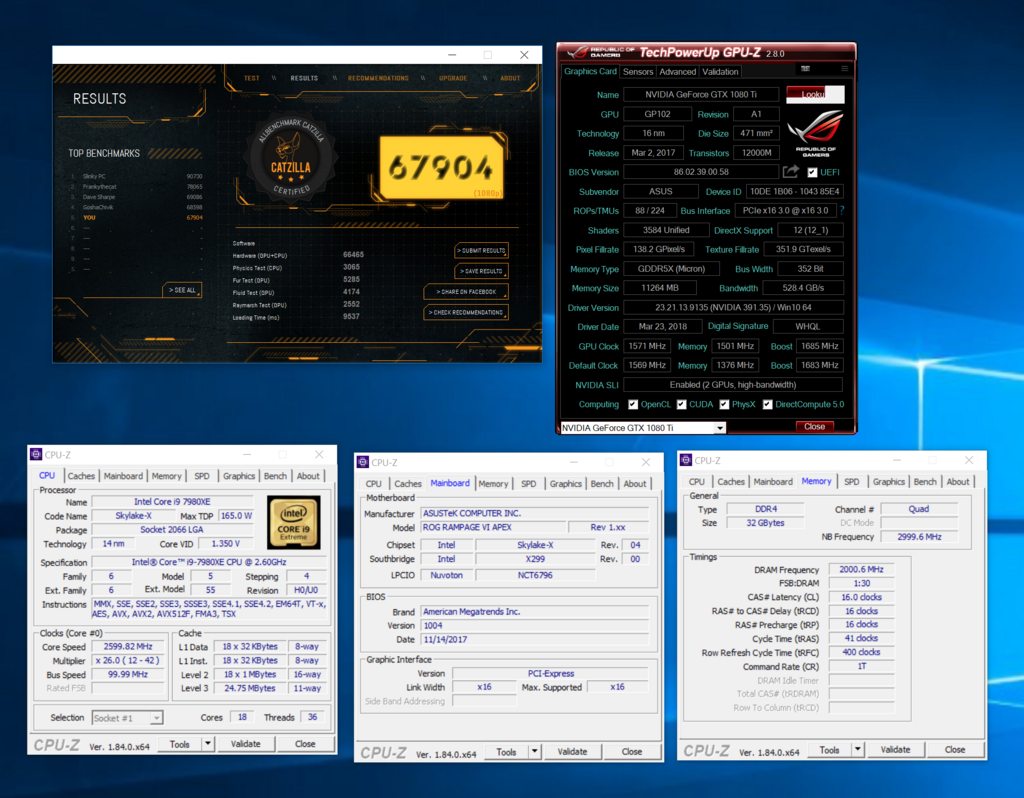Click the YOU row in Top Benchmarks list
The image size is (1024, 798).
137,217
